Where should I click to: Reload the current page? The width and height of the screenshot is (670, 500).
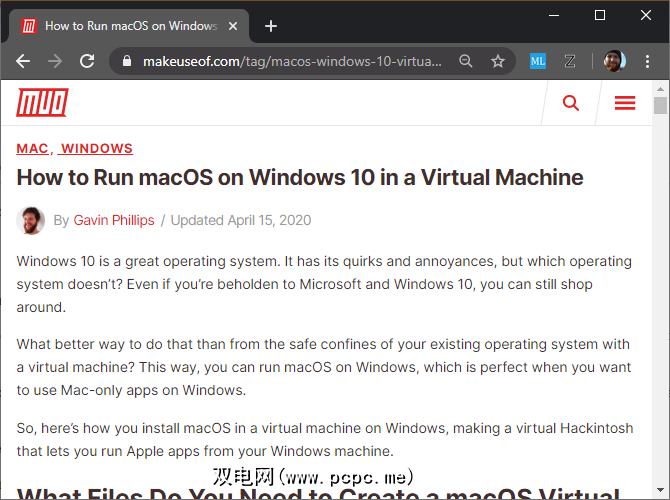point(87,61)
